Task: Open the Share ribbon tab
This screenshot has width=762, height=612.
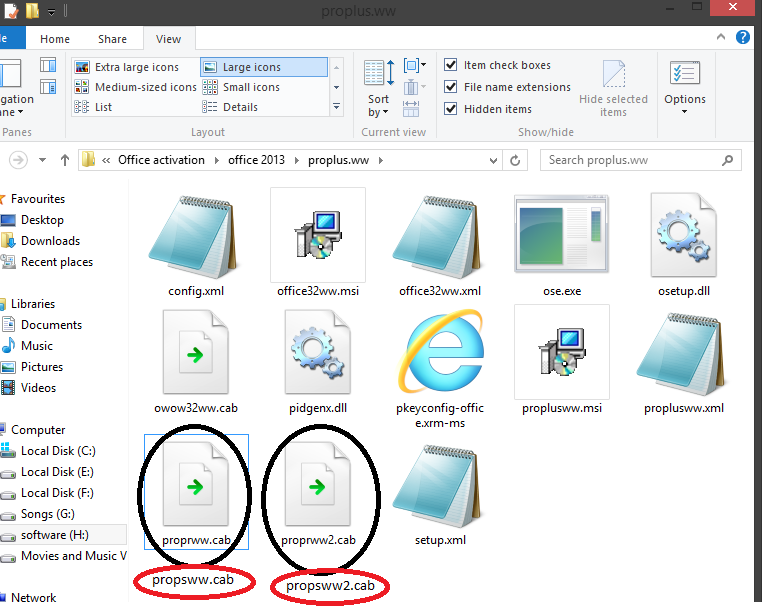Action: (112, 39)
